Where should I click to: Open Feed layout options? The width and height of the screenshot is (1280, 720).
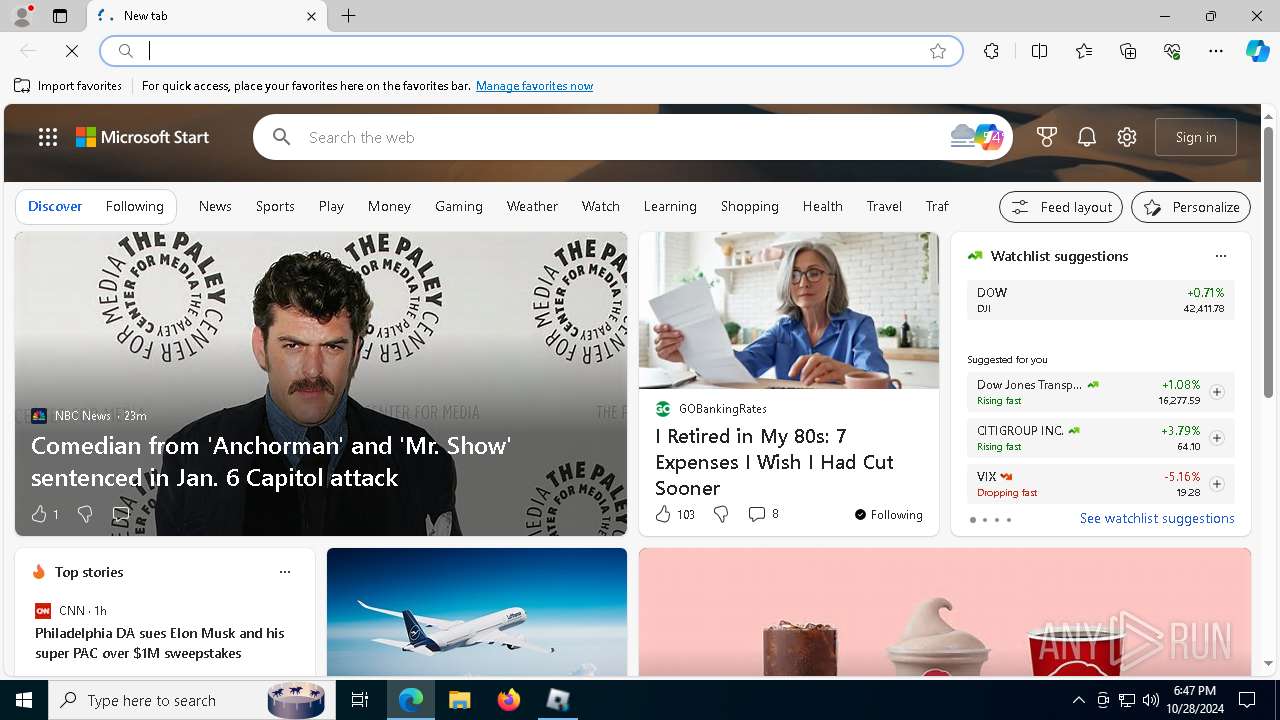pyautogui.click(x=1061, y=207)
